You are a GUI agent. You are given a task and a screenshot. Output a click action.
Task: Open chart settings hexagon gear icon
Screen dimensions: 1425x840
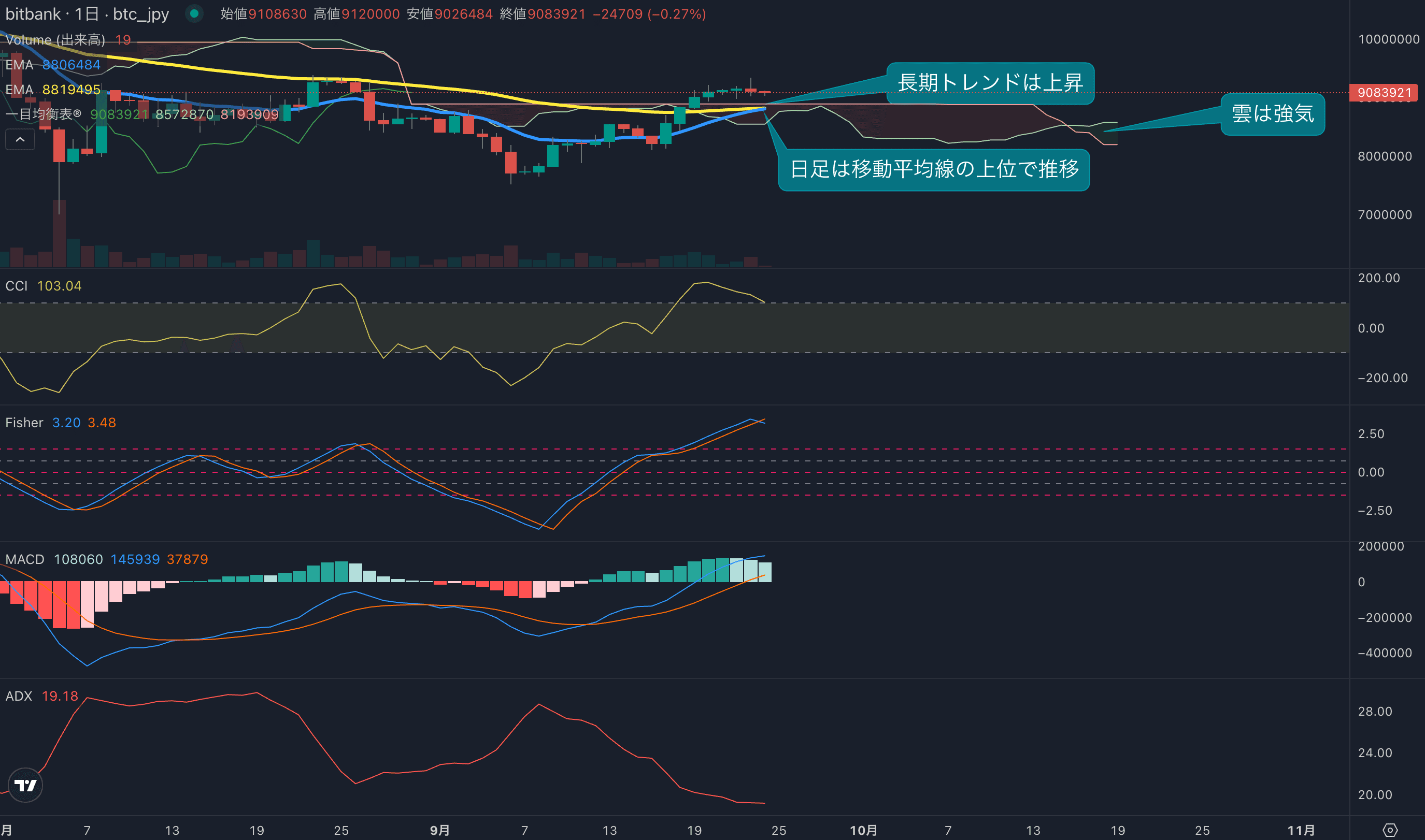(1390, 830)
